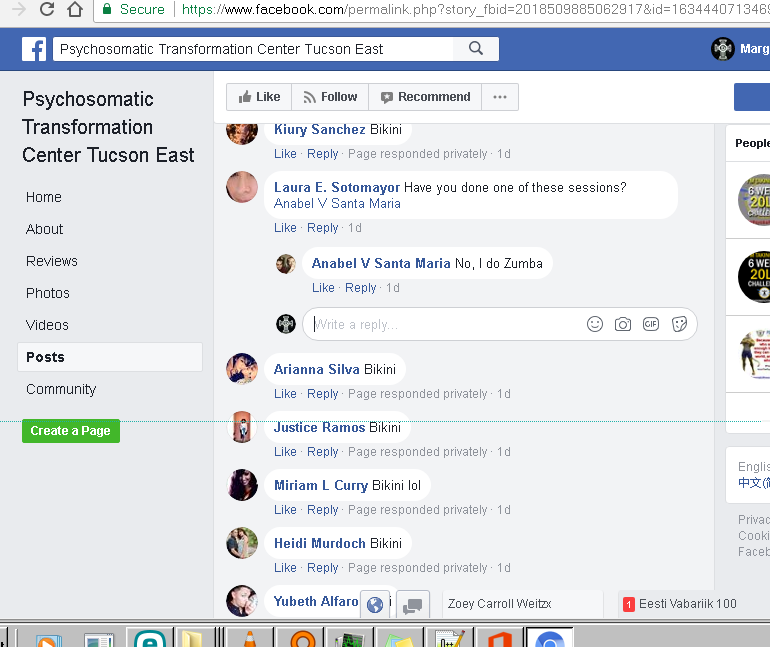Screen dimensions: 770x647
Task: Open the Microsoft Office taskbar icon
Action: pyautogui.click(x=499, y=637)
